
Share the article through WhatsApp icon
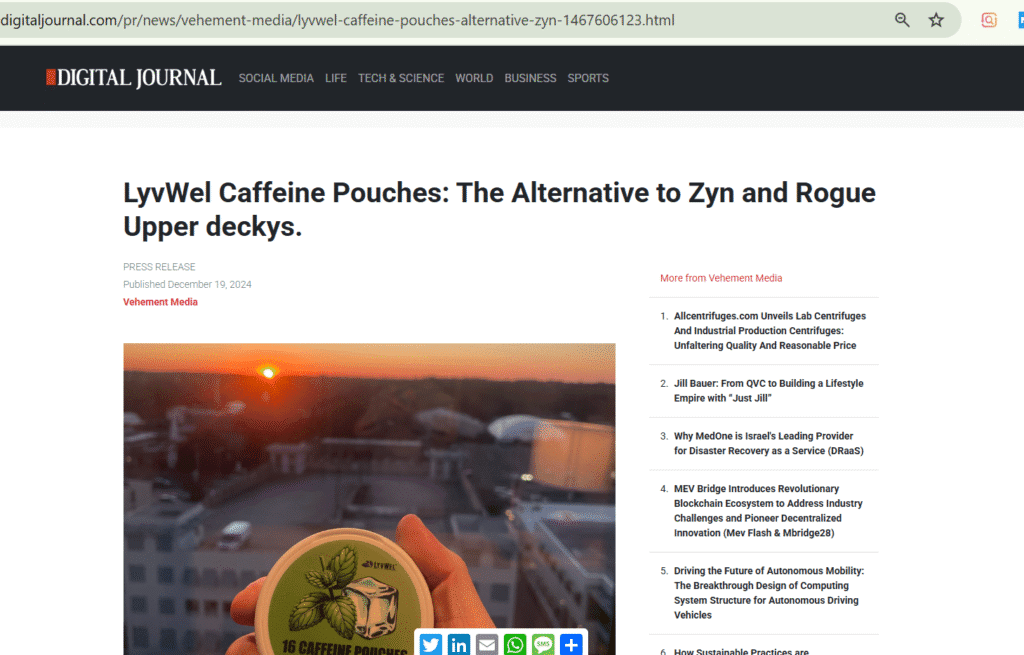pyautogui.click(x=515, y=645)
